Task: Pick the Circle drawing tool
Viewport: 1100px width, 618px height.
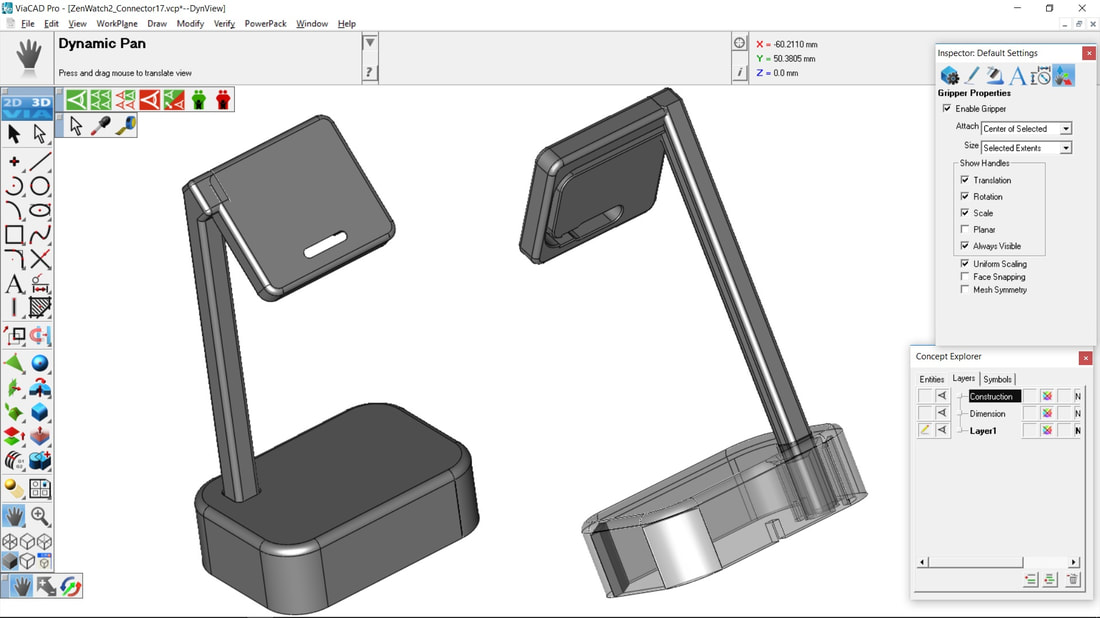Action: pyautogui.click(x=40, y=186)
